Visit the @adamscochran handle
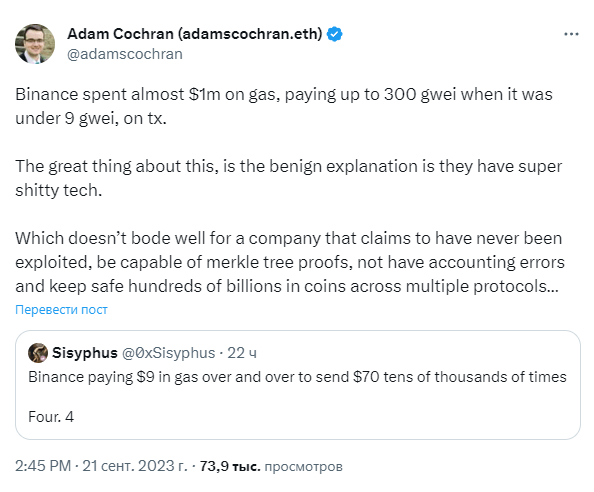 tap(125, 54)
